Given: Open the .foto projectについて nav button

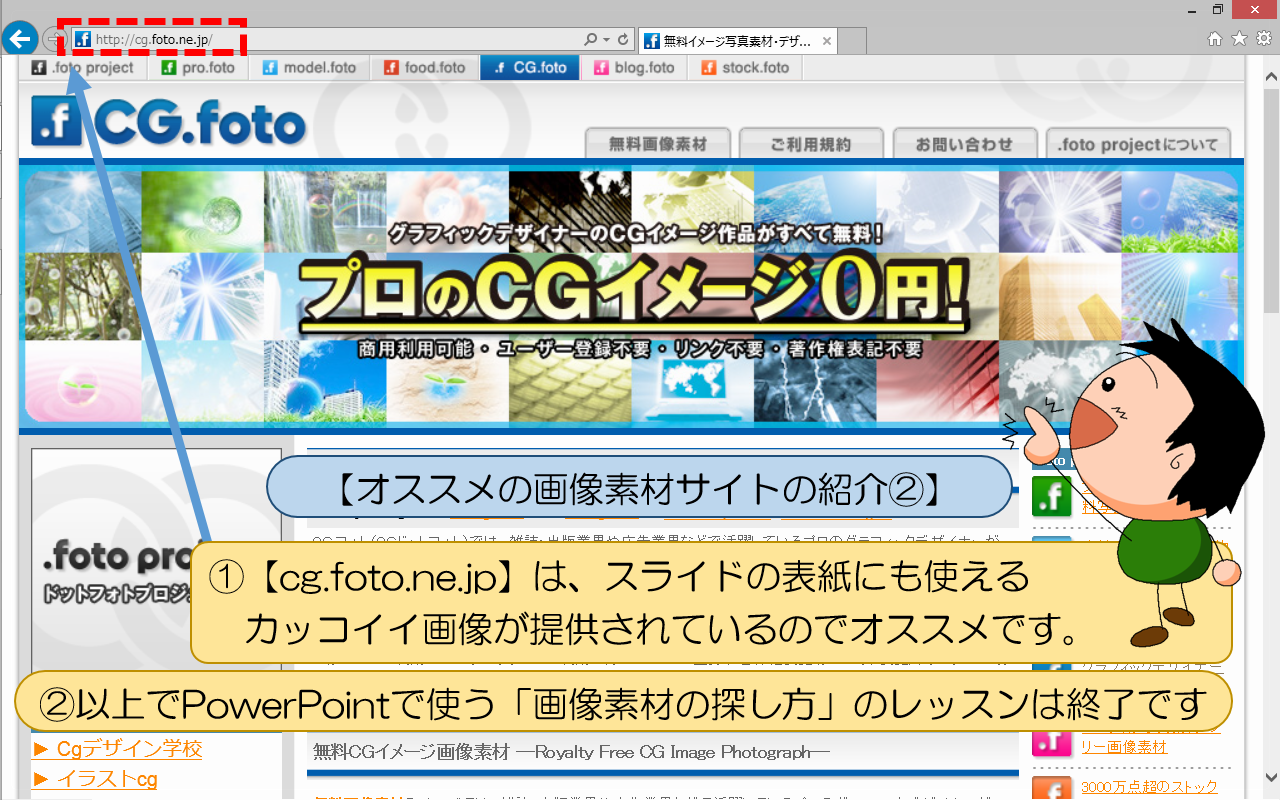Looking at the screenshot, I should [1138, 144].
